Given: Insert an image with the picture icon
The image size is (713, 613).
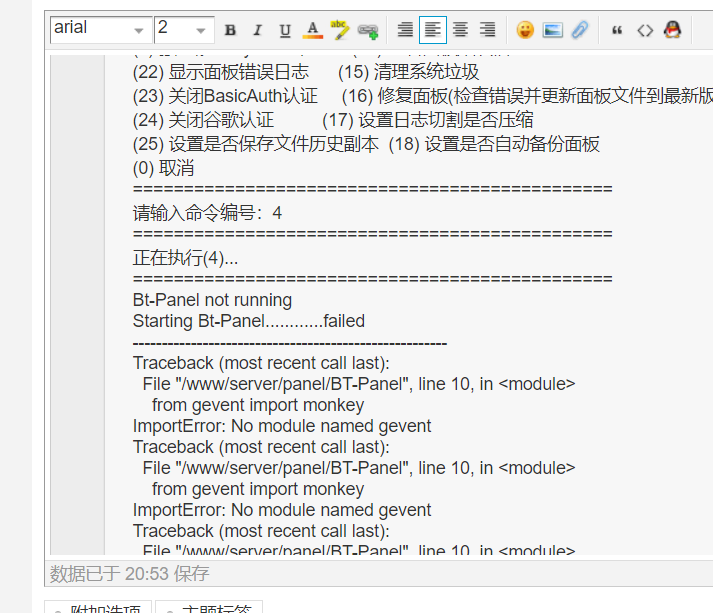Looking at the screenshot, I should tap(552, 30).
